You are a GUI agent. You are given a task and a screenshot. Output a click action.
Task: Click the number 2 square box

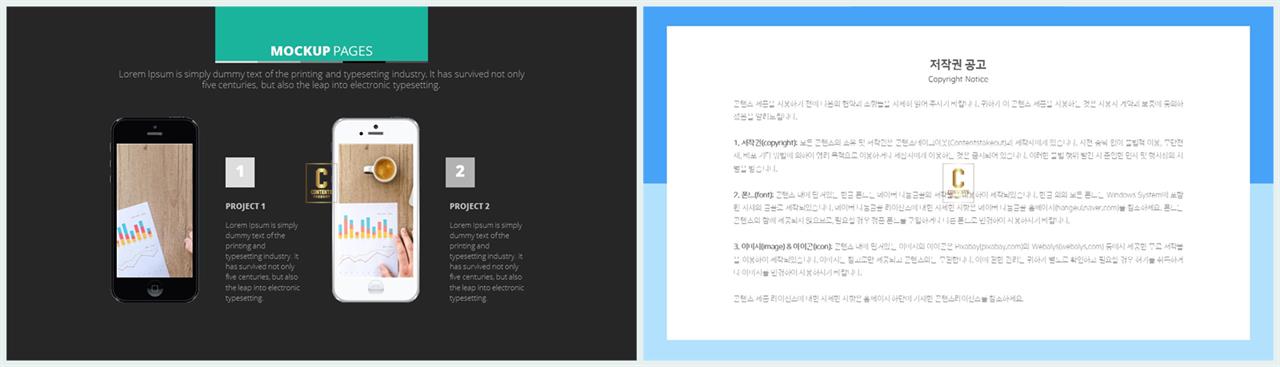pyautogui.click(x=460, y=172)
